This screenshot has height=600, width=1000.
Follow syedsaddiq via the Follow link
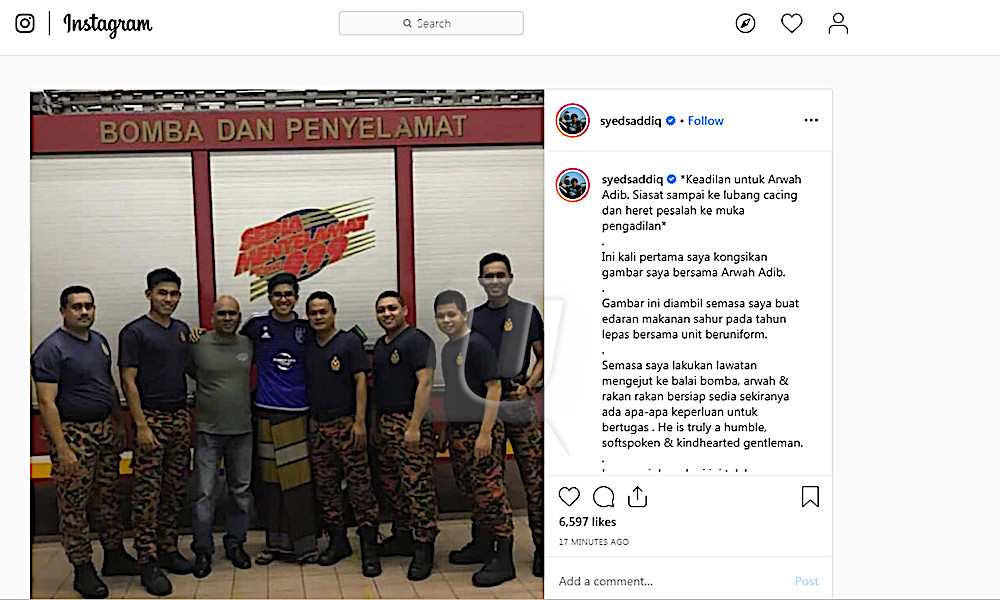[x=705, y=121]
